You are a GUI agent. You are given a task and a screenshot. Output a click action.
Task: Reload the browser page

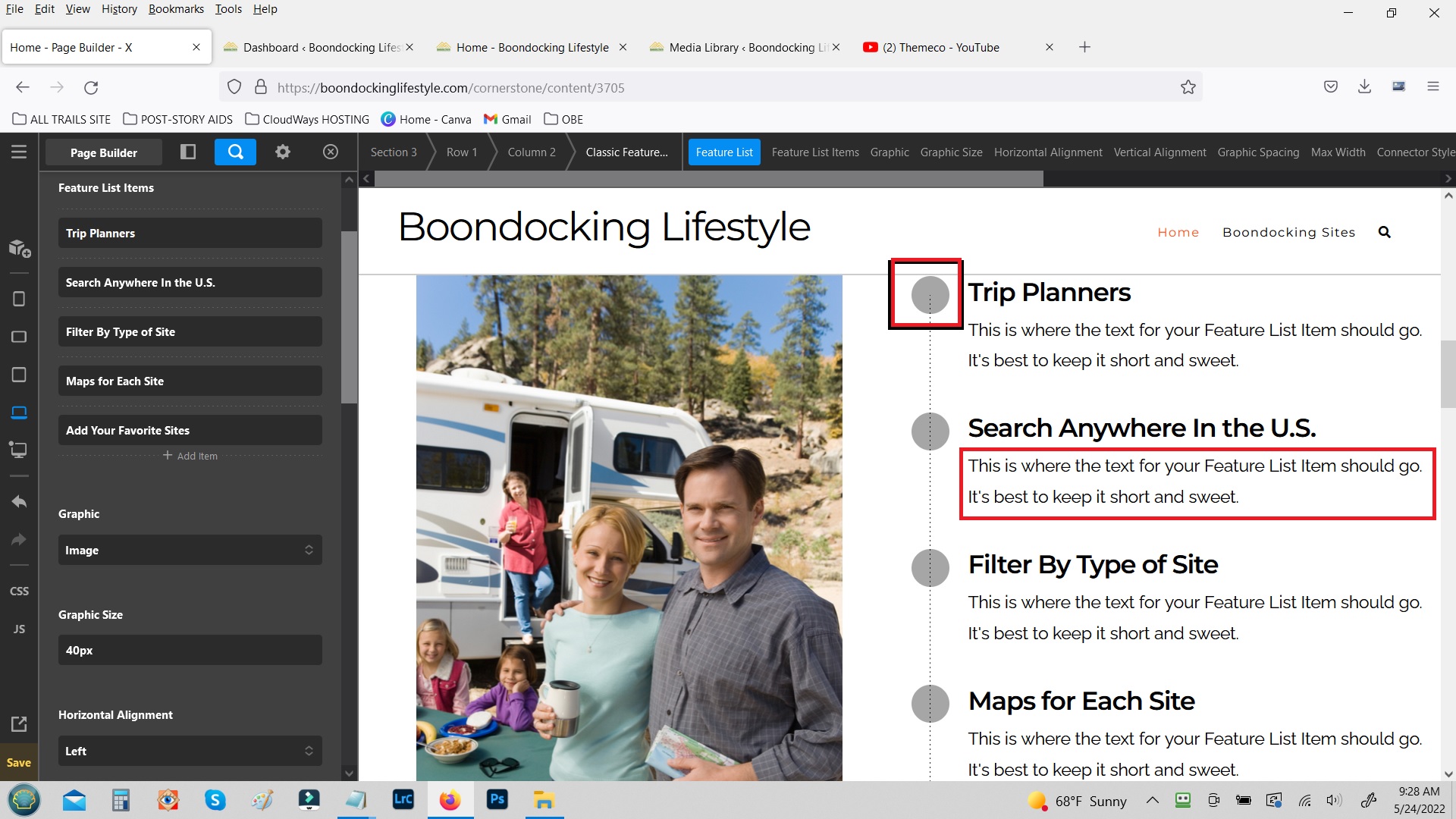91,87
